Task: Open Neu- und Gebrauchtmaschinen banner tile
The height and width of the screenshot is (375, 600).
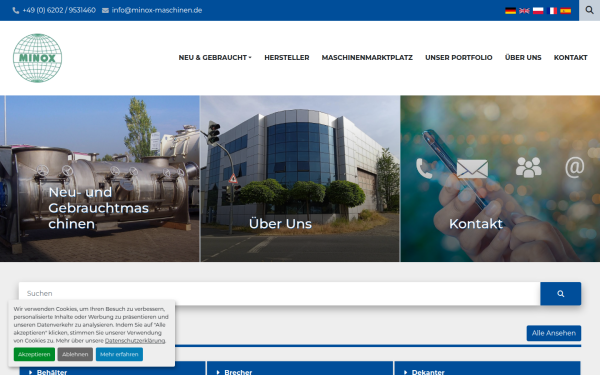Action: [x=99, y=179]
